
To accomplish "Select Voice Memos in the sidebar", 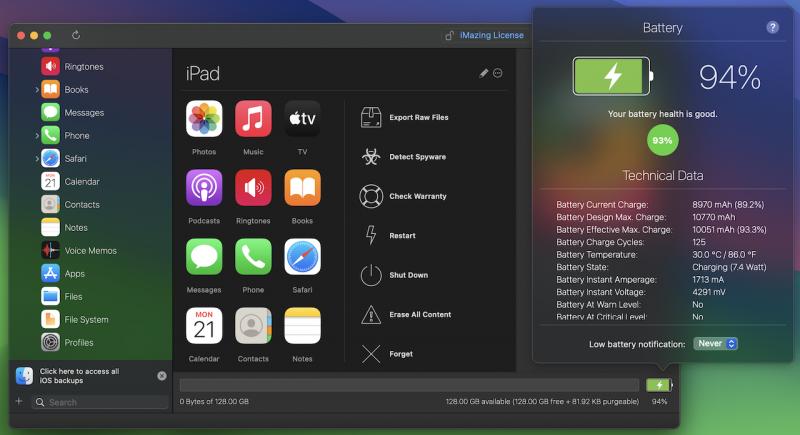I will (x=79, y=250).
